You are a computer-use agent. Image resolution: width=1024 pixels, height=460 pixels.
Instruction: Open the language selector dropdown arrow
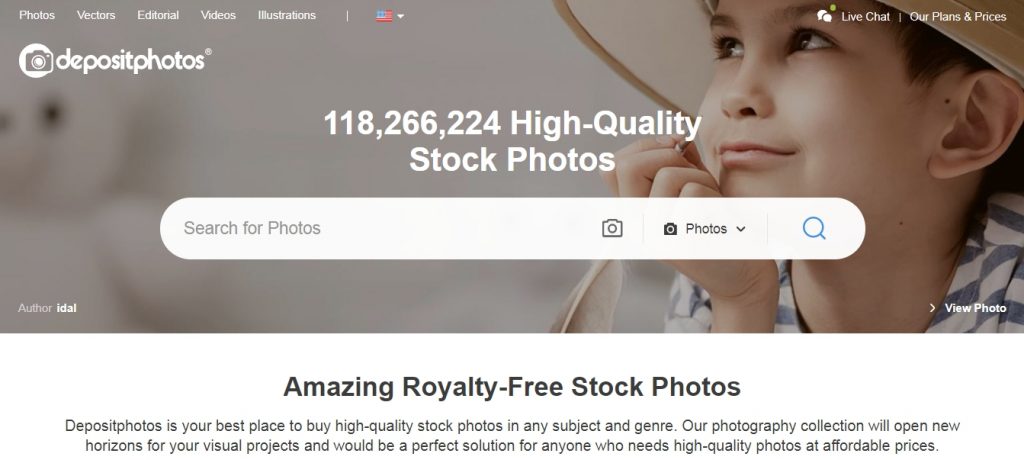(x=400, y=16)
